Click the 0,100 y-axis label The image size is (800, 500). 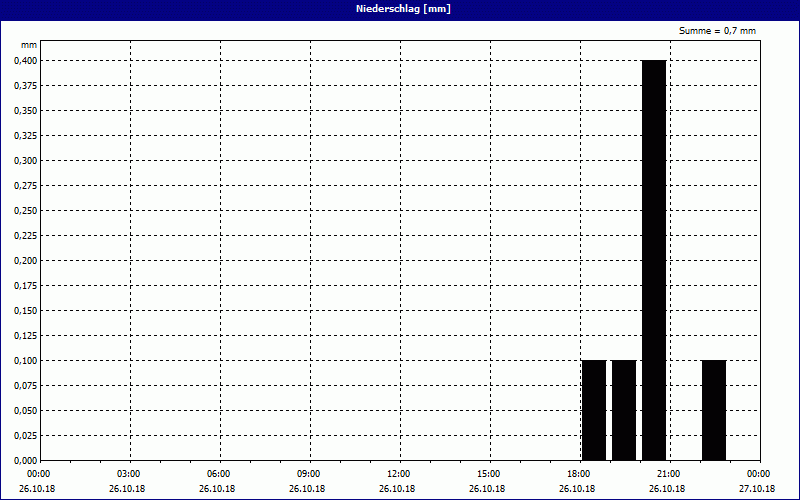coord(25,360)
